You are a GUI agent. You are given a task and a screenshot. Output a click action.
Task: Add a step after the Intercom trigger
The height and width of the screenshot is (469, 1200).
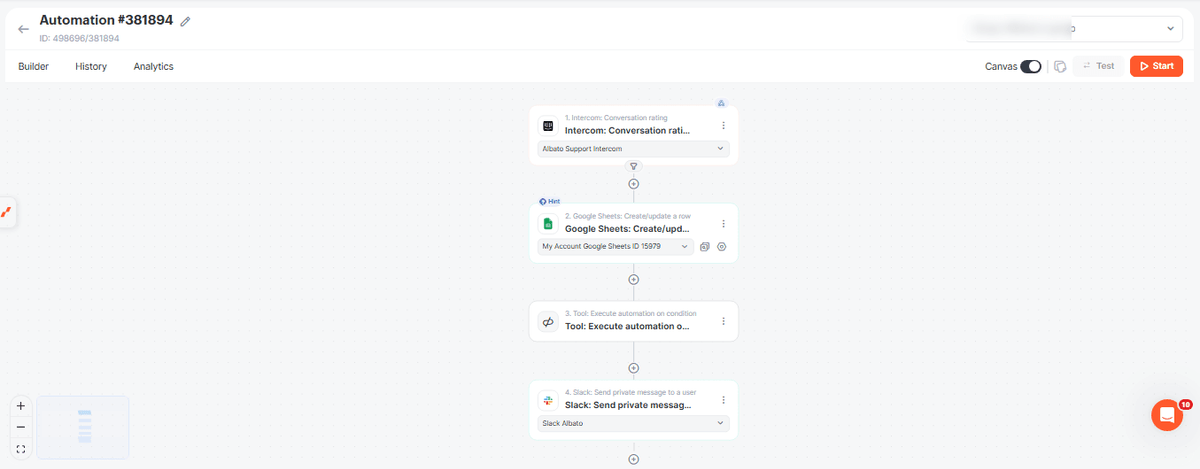pyautogui.click(x=633, y=184)
